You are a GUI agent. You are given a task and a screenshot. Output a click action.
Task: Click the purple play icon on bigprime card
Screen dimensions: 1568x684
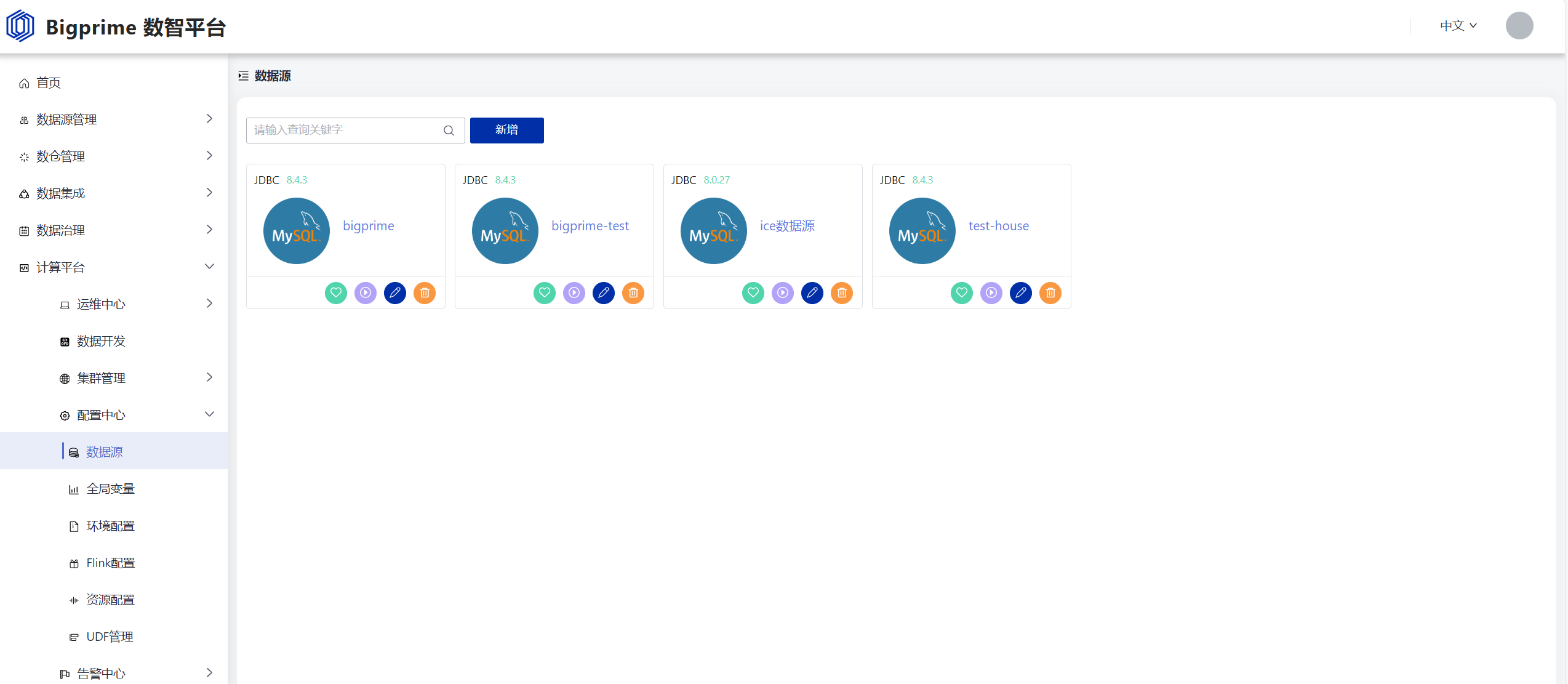point(366,292)
